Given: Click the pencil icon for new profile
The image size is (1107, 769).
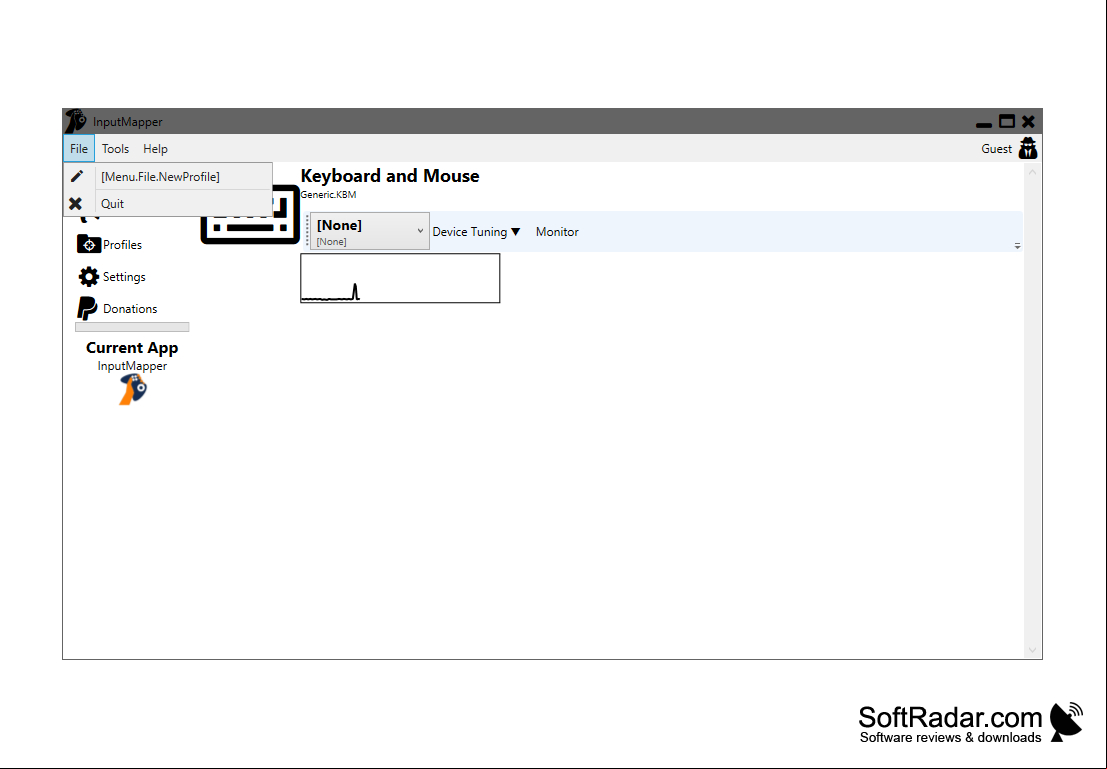Looking at the screenshot, I should (x=77, y=176).
